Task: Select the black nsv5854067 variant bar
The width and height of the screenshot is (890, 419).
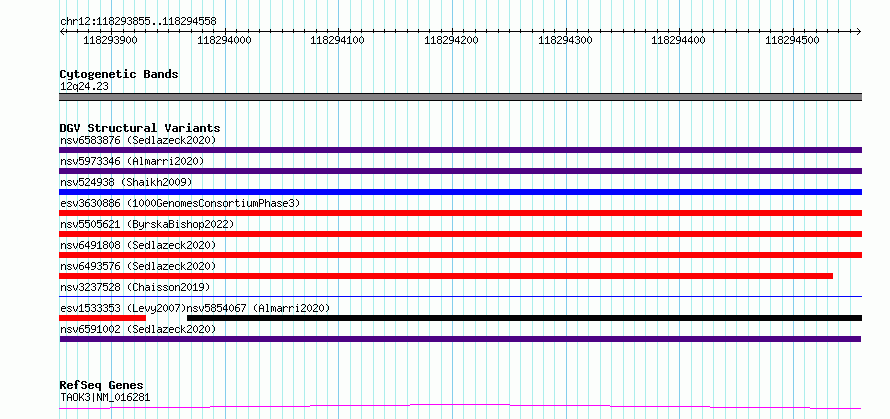Action: pyautogui.click(x=524, y=318)
